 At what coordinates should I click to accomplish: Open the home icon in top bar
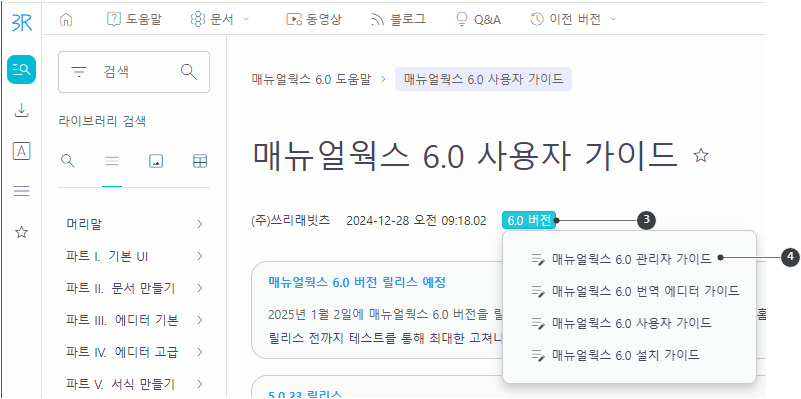66,19
